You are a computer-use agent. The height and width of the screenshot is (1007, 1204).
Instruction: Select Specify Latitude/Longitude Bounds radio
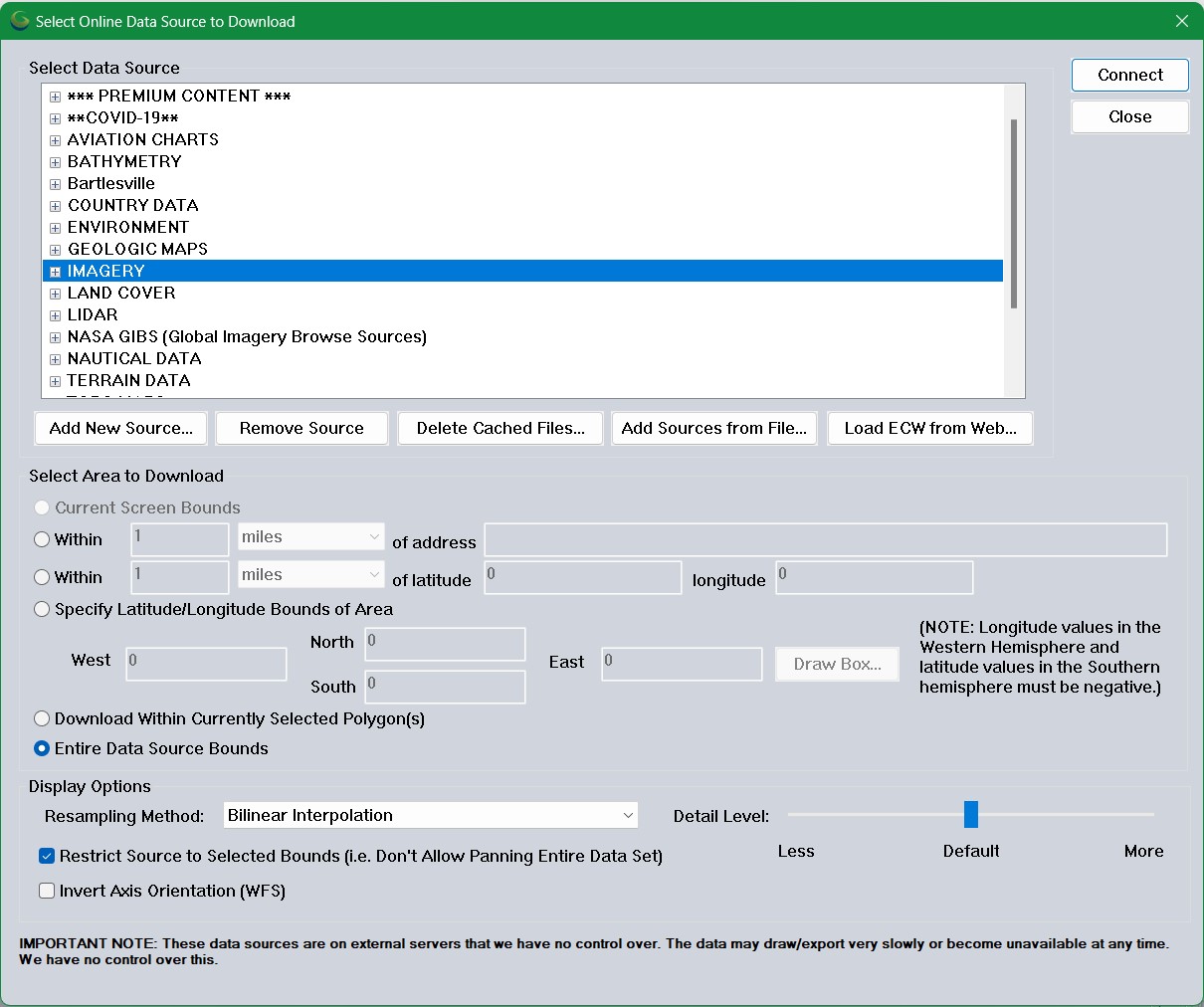(x=42, y=609)
